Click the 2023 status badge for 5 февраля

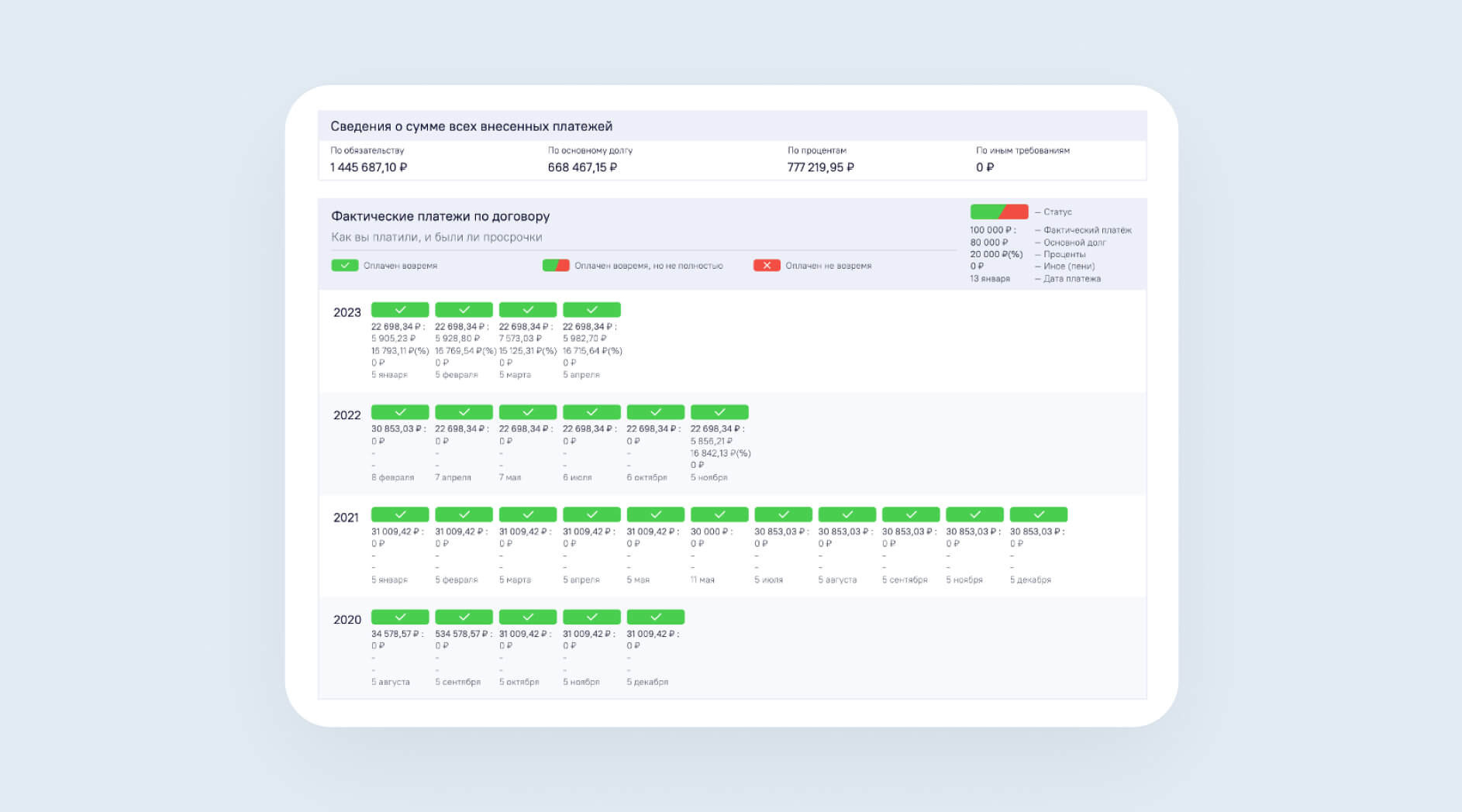[x=464, y=309]
